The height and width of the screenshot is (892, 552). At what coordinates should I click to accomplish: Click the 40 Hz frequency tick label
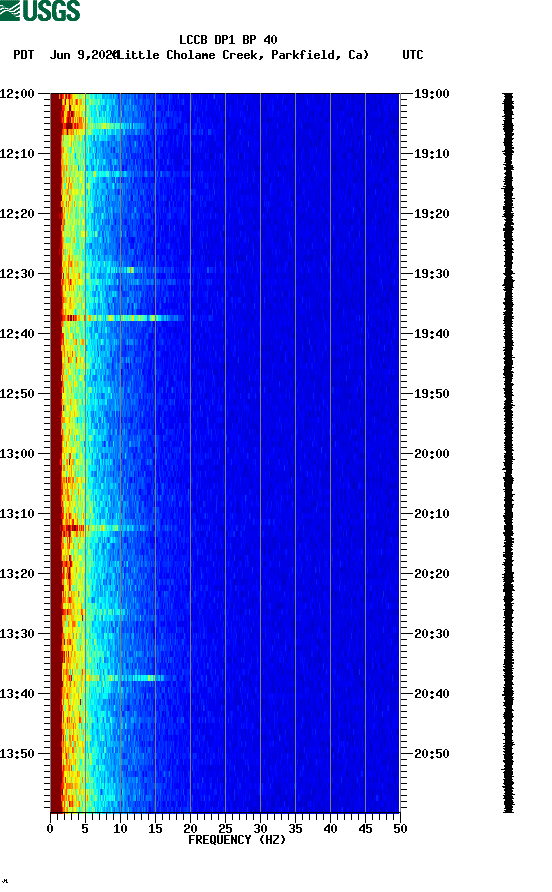330,829
